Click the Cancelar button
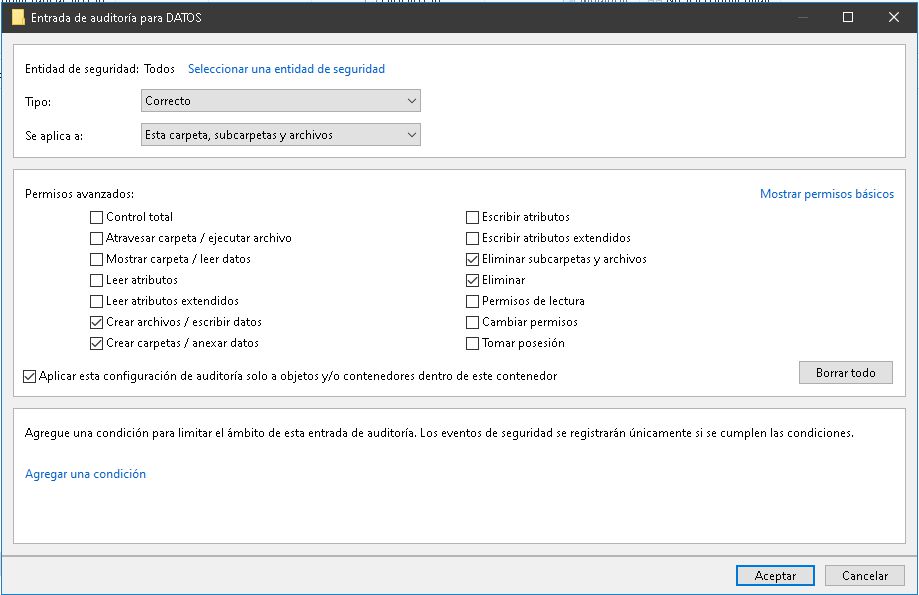The width and height of the screenshot is (919, 595). tap(864, 576)
